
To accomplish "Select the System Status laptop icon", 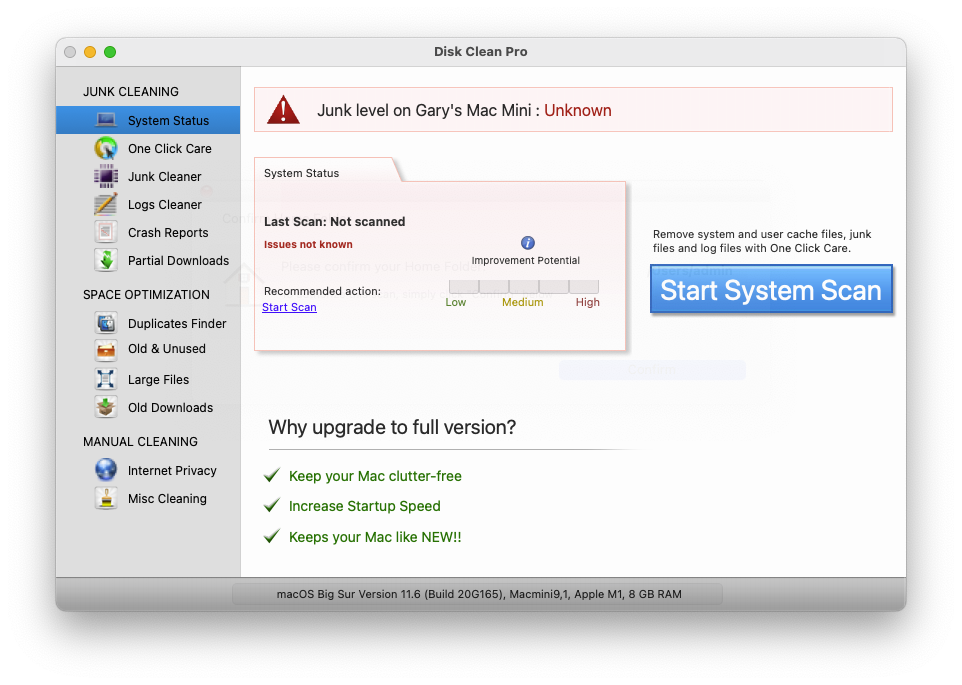I will (x=106, y=120).
